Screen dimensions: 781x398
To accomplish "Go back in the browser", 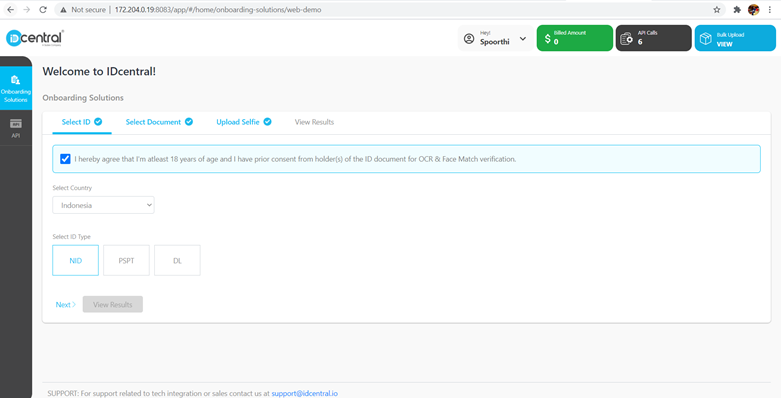I will (10, 9).
